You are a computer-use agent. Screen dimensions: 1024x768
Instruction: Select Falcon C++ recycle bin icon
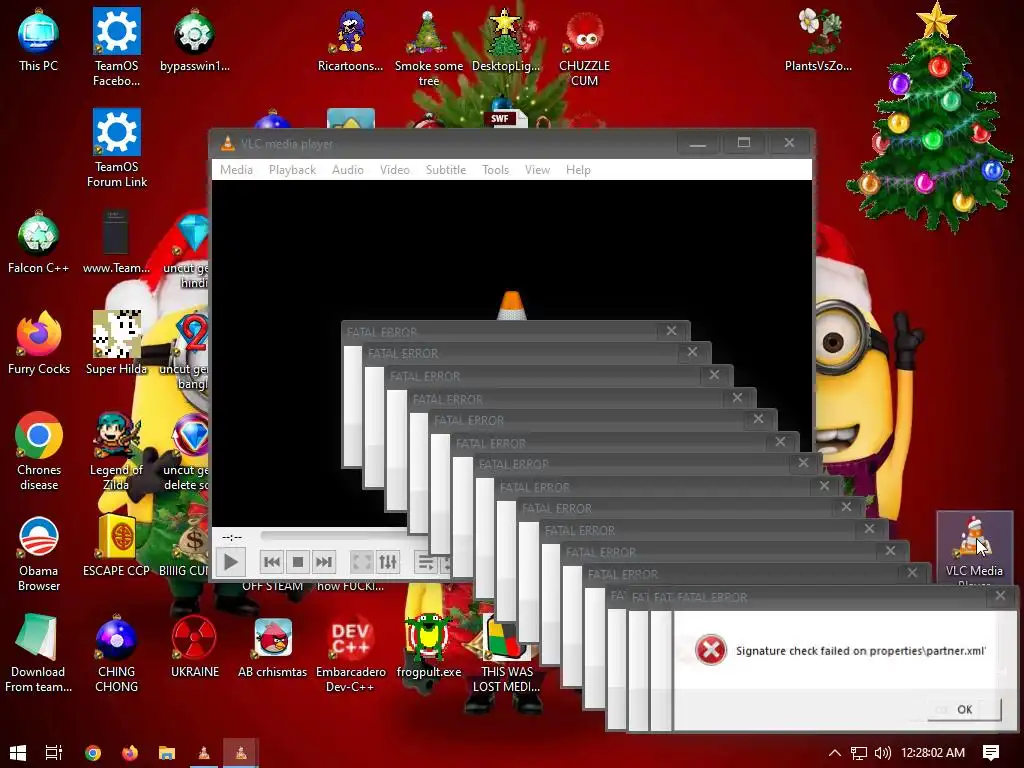(39, 242)
